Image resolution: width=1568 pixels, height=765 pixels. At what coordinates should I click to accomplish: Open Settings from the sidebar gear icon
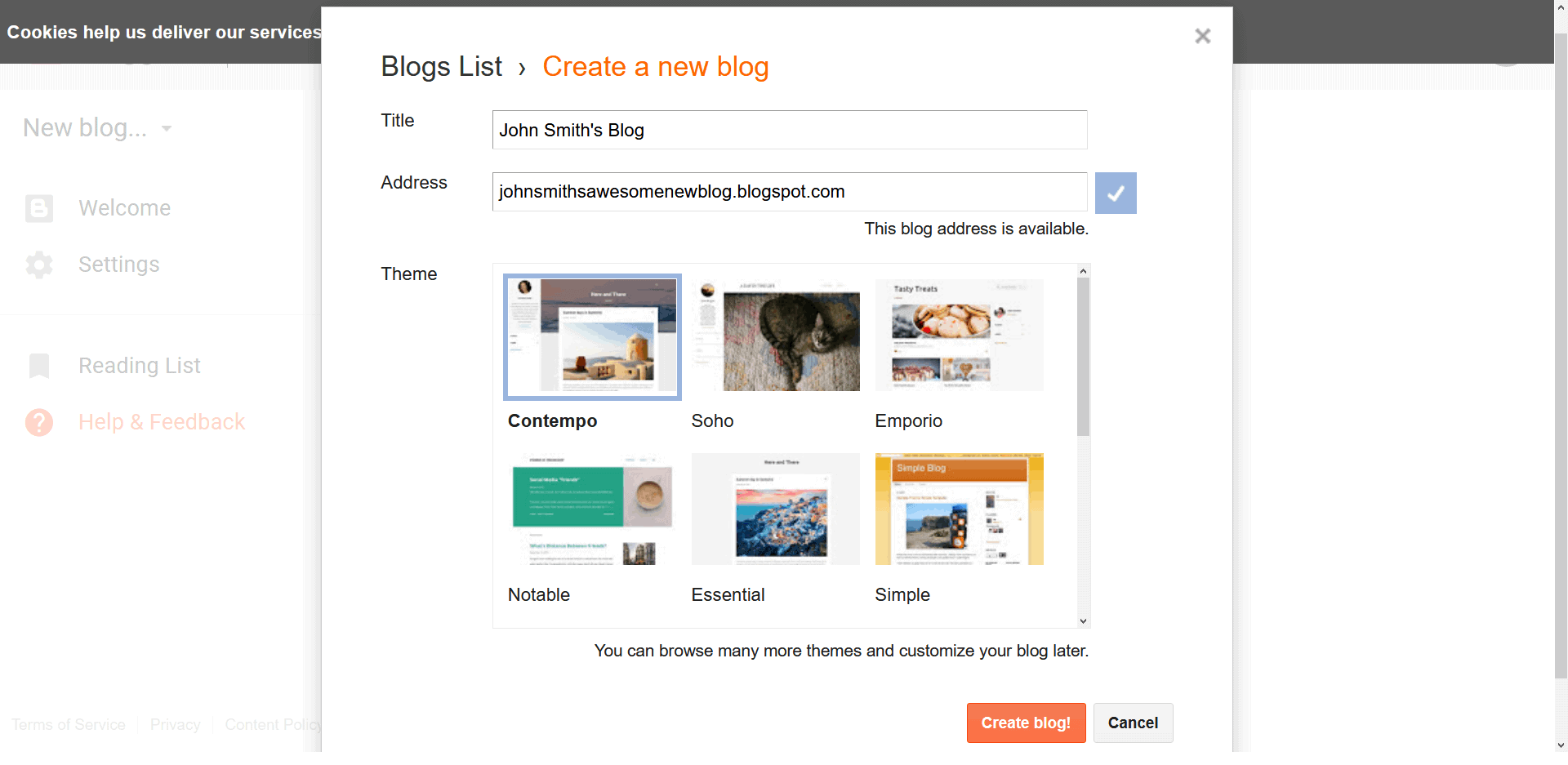38,265
